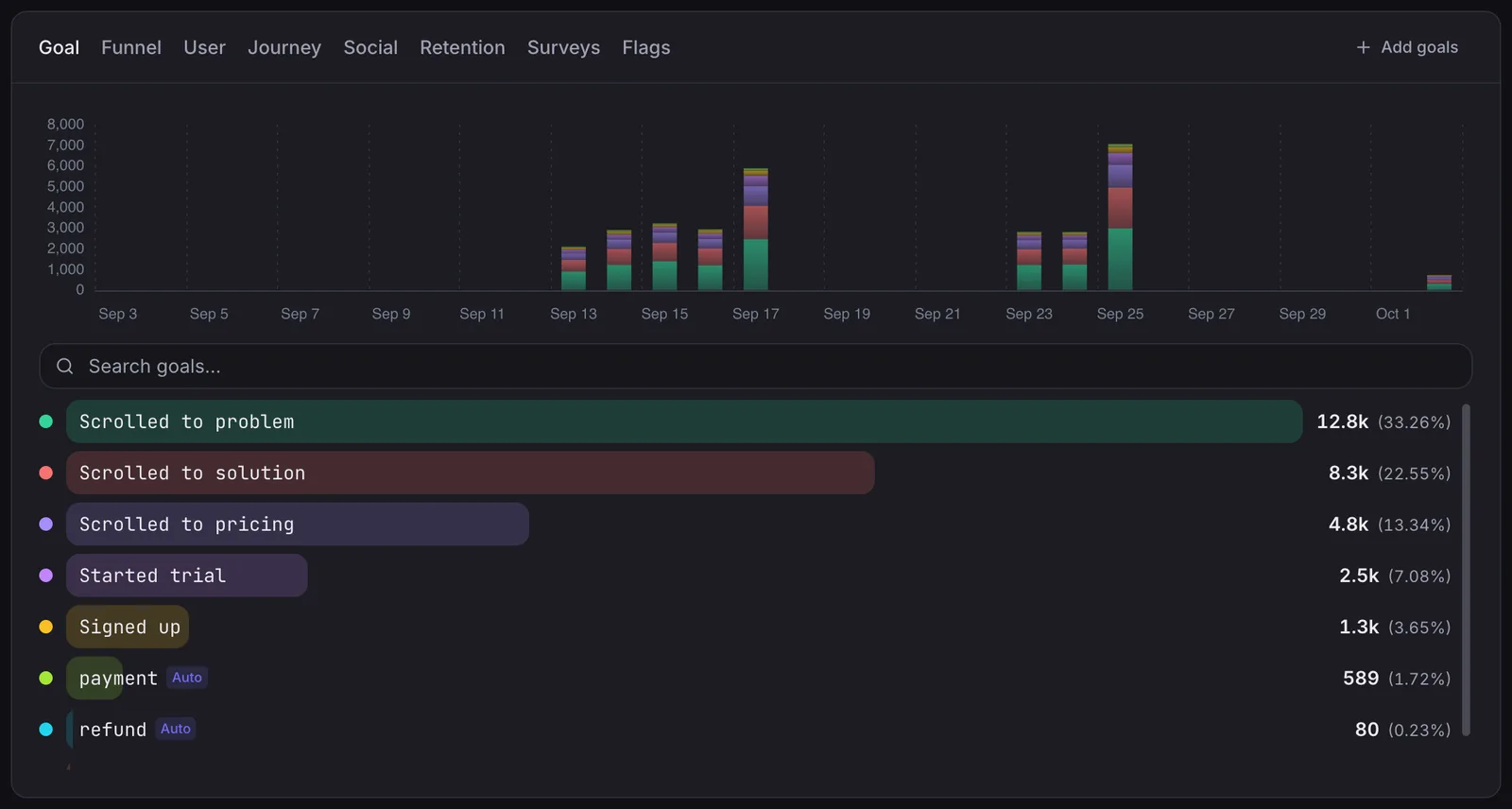Click cyan dot beside refund
The width and height of the screenshot is (1512, 809).
45,729
